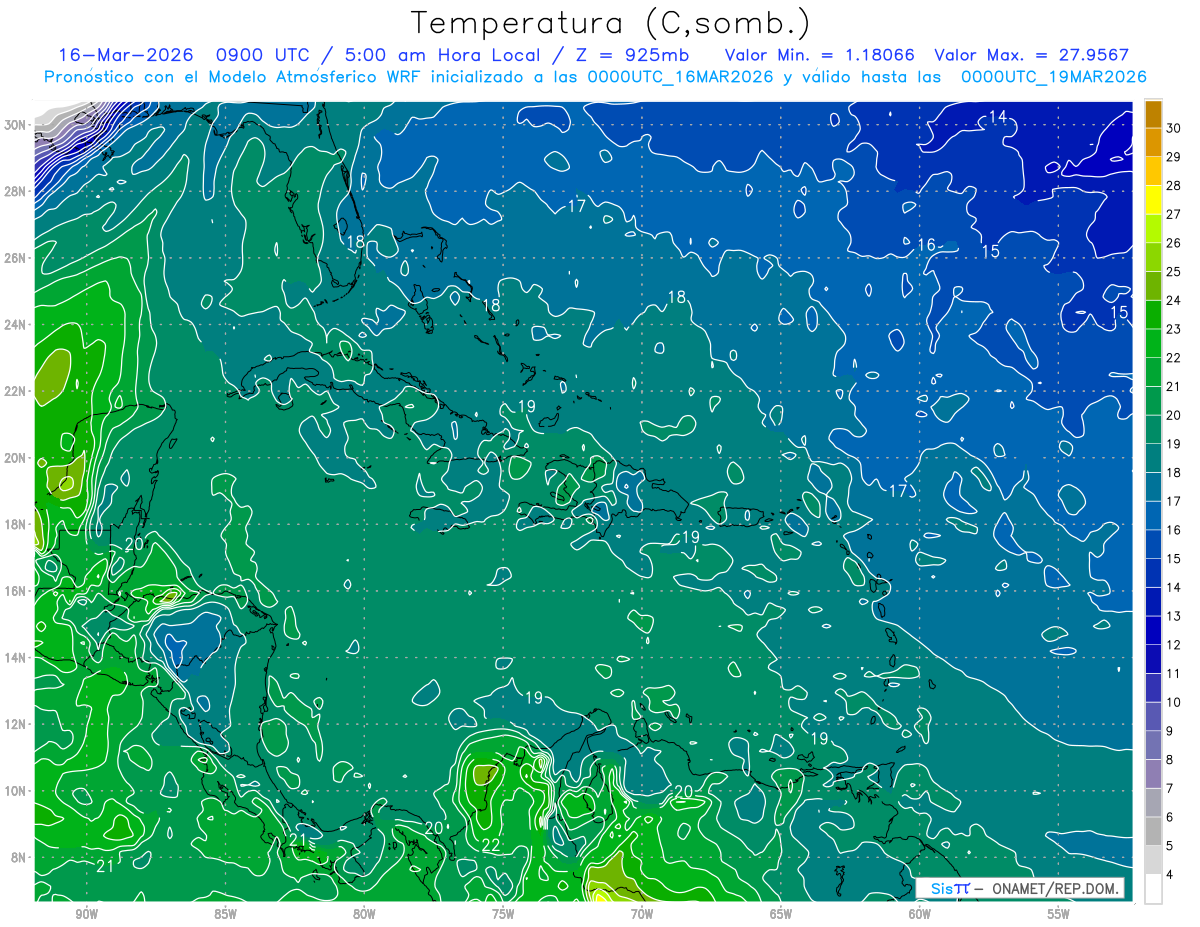1200x927 pixels.
Task: Click the value 23 on the color scale
Action: coord(1174,329)
